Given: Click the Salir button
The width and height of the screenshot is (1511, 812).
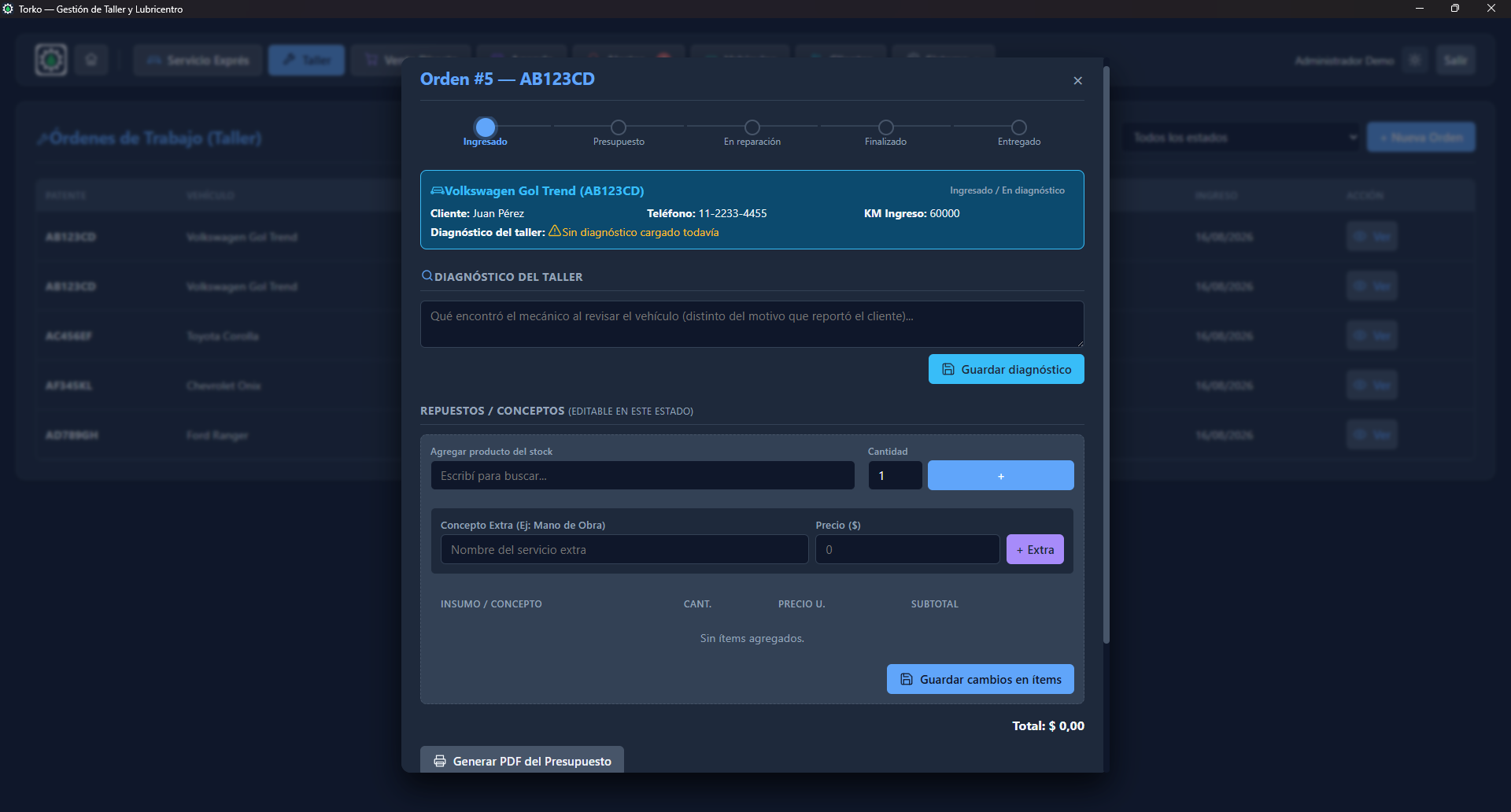Looking at the screenshot, I should coord(1456,60).
